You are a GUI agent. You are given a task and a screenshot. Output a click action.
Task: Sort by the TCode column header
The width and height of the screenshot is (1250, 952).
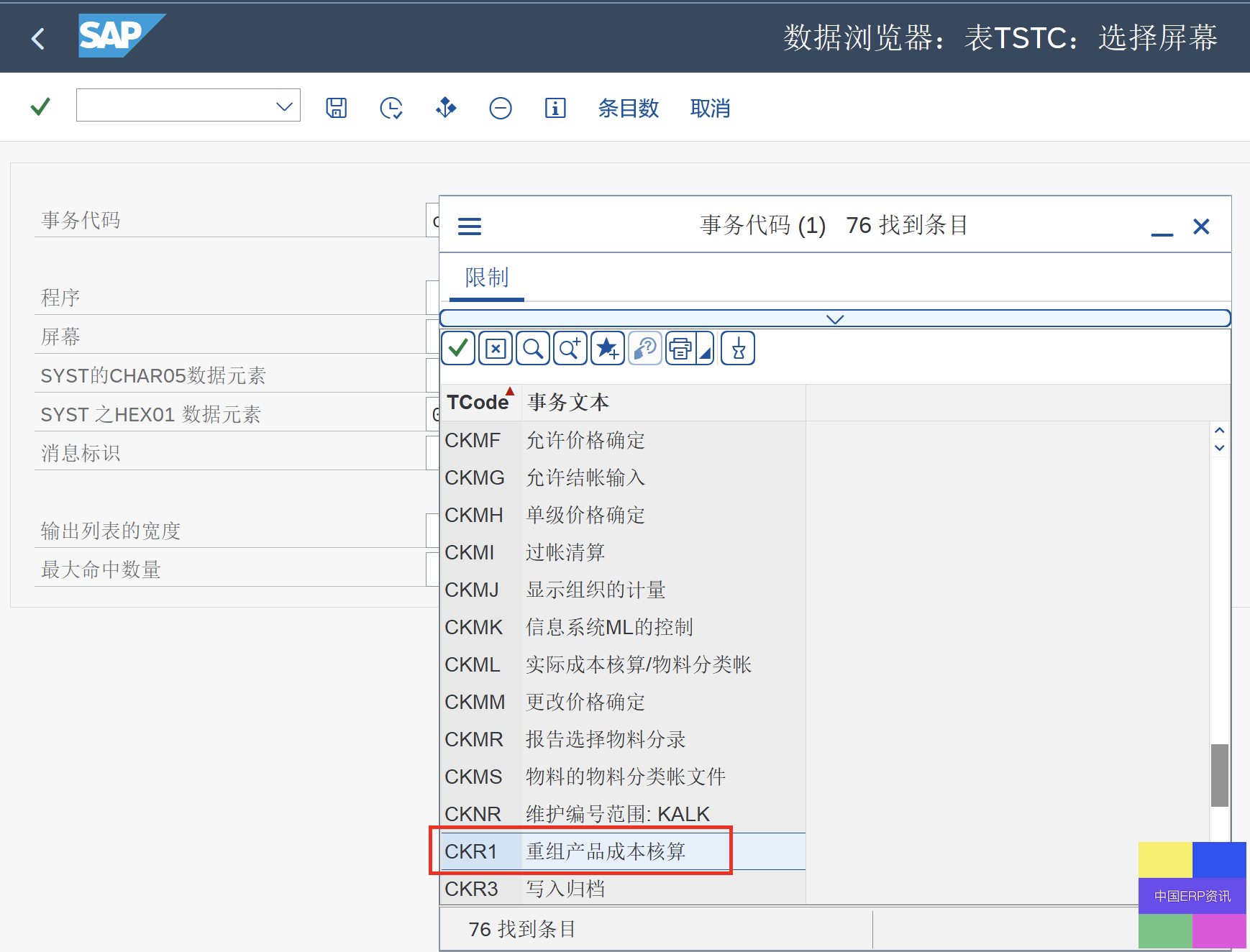480,402
